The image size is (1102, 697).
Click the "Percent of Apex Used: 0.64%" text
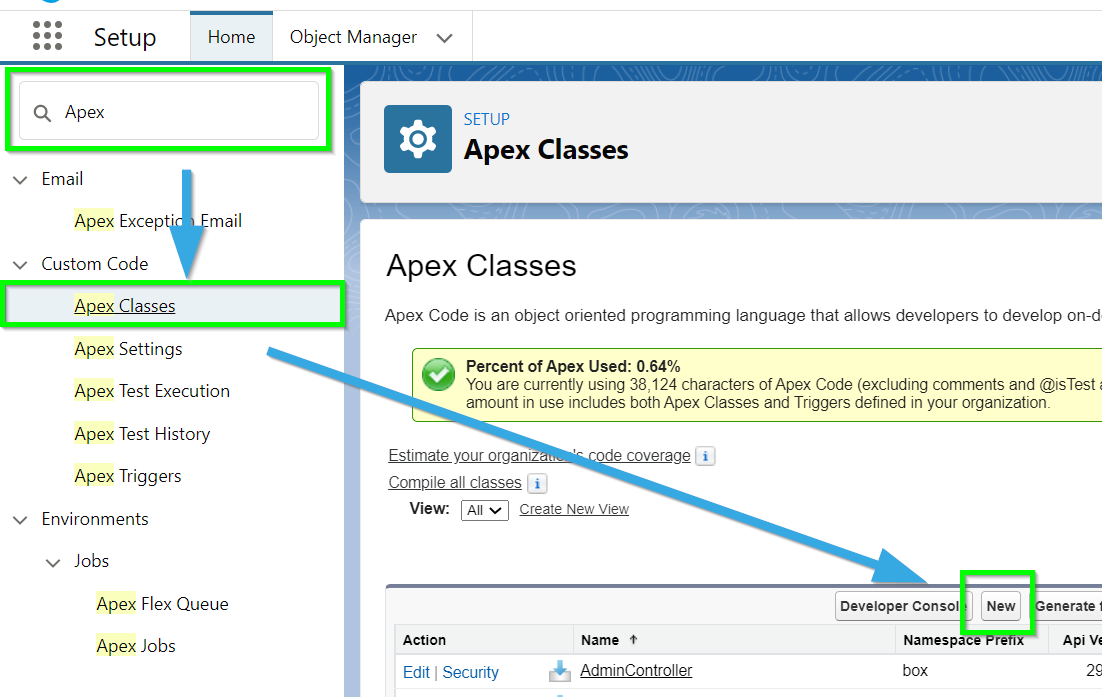[x=573, y=366]
